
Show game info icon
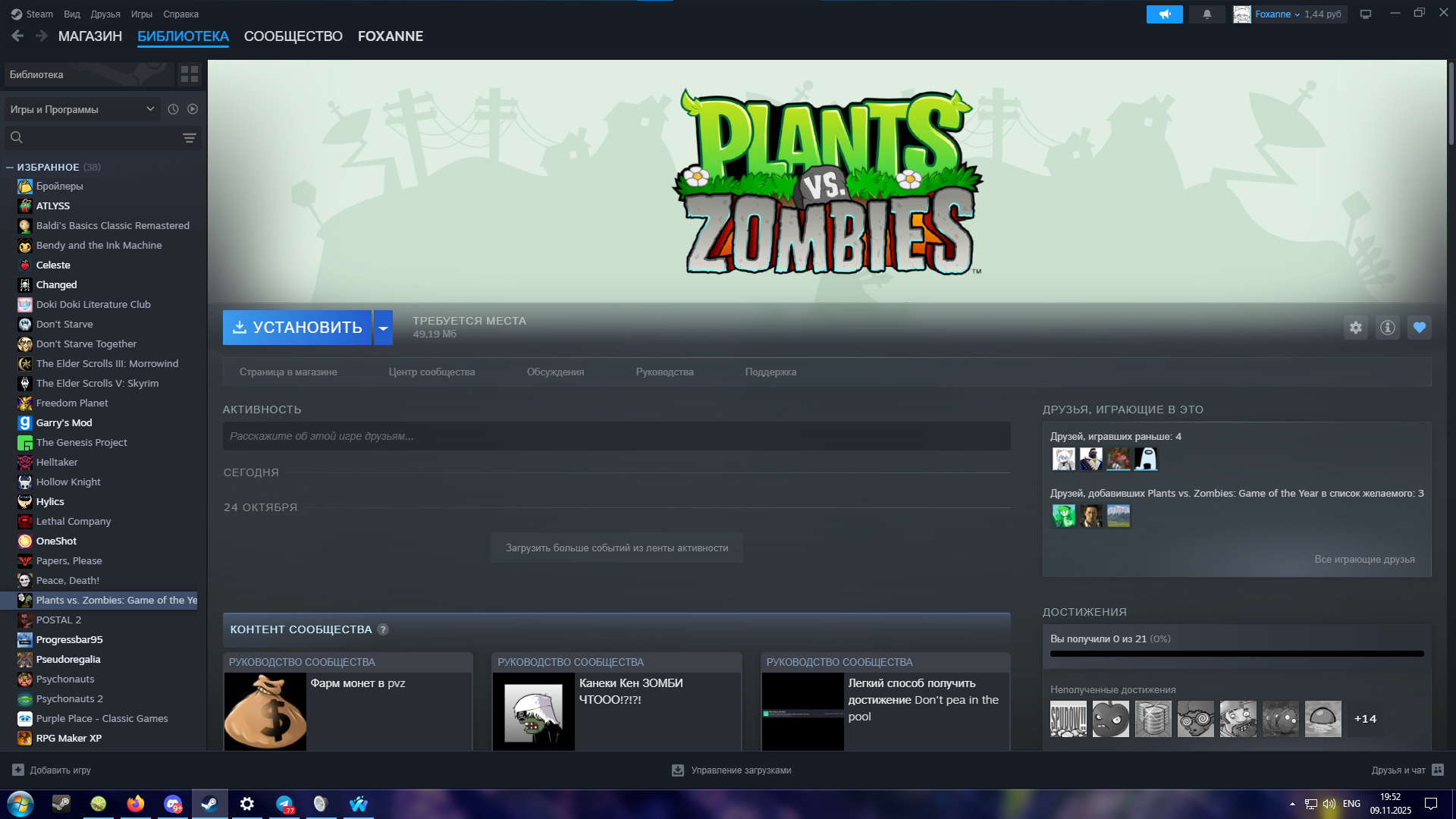pos(1387,328)
